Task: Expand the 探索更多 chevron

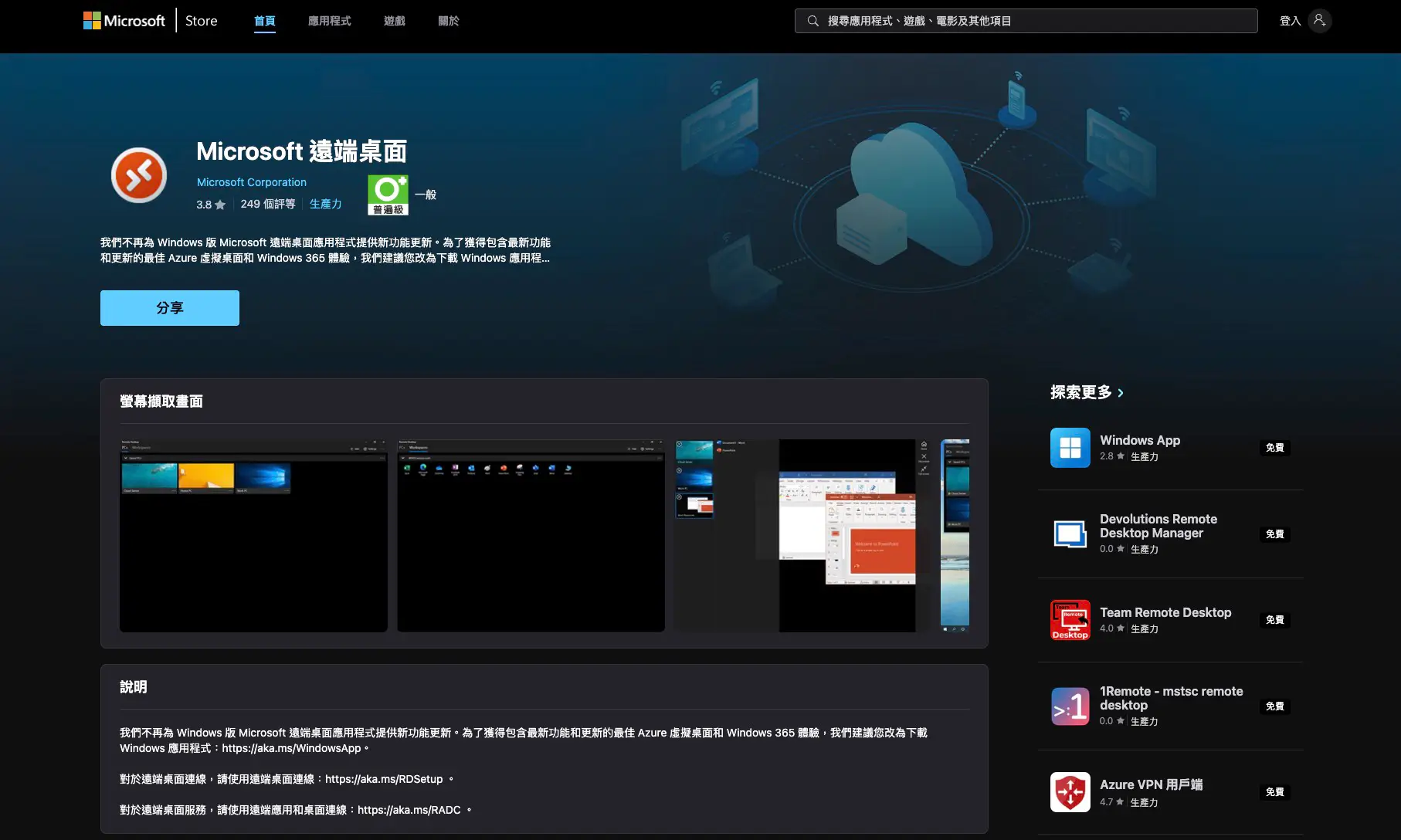Action: [x=1121, y=393]
